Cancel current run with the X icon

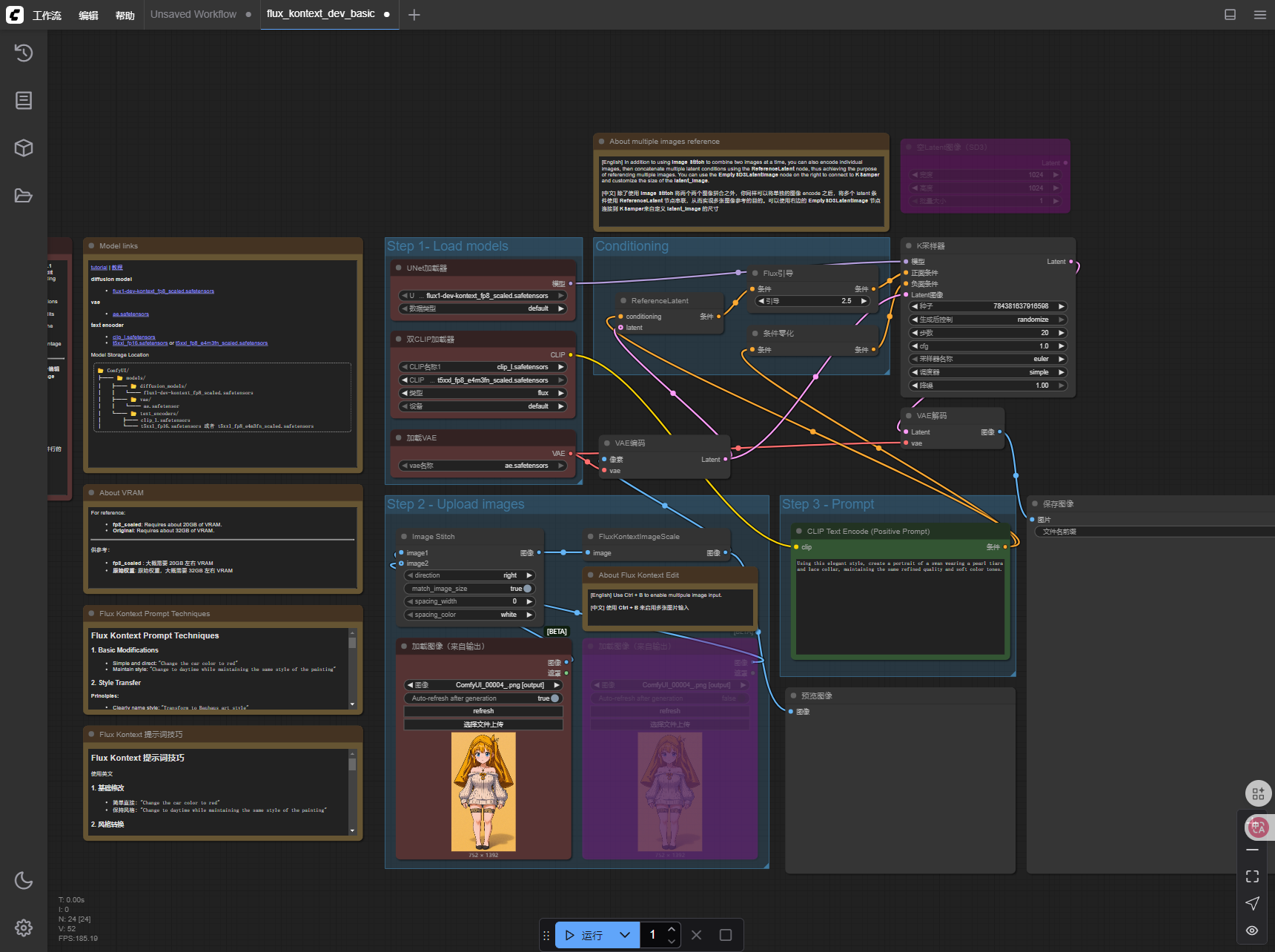coord(696,935)
